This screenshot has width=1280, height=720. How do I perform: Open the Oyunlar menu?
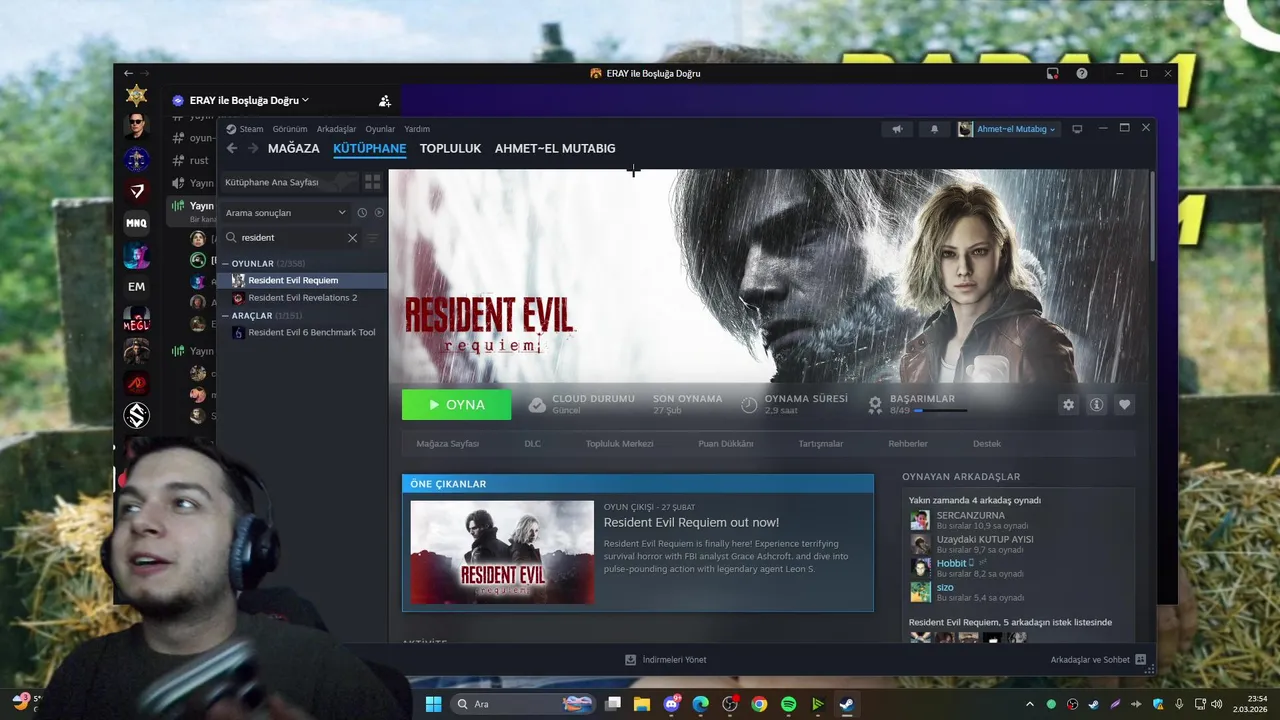click(x=380, y=129)
